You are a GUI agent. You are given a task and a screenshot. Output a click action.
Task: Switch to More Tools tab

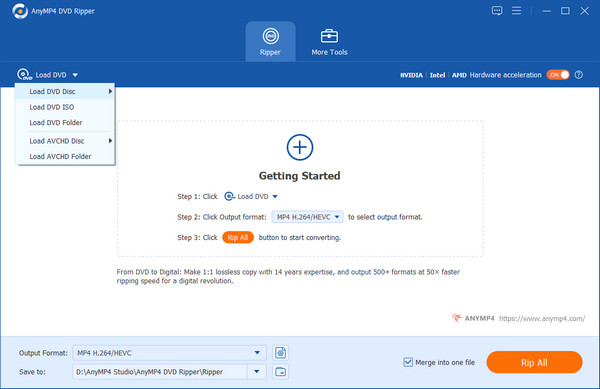tap(329, 41)
